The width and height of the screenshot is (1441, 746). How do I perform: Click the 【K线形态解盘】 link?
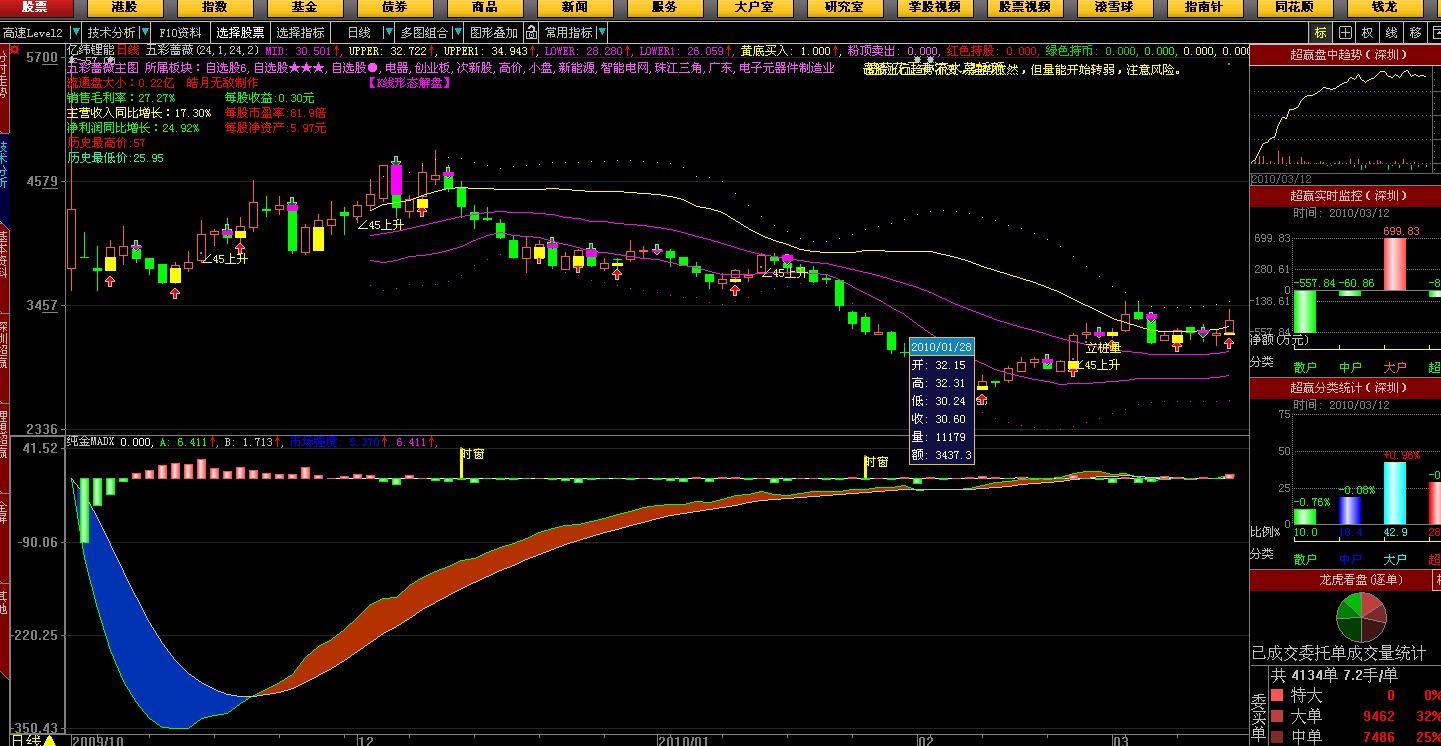pyautogui.click(x=409, y=82)
